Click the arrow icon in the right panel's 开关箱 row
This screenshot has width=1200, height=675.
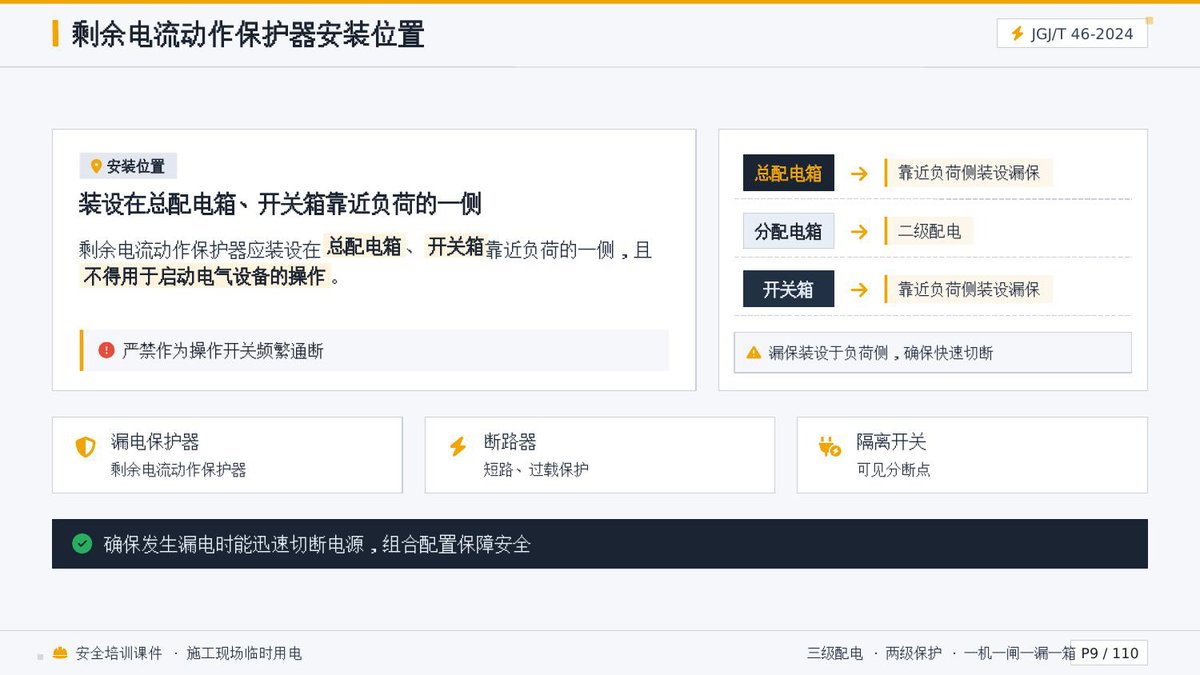click(859, 290)
